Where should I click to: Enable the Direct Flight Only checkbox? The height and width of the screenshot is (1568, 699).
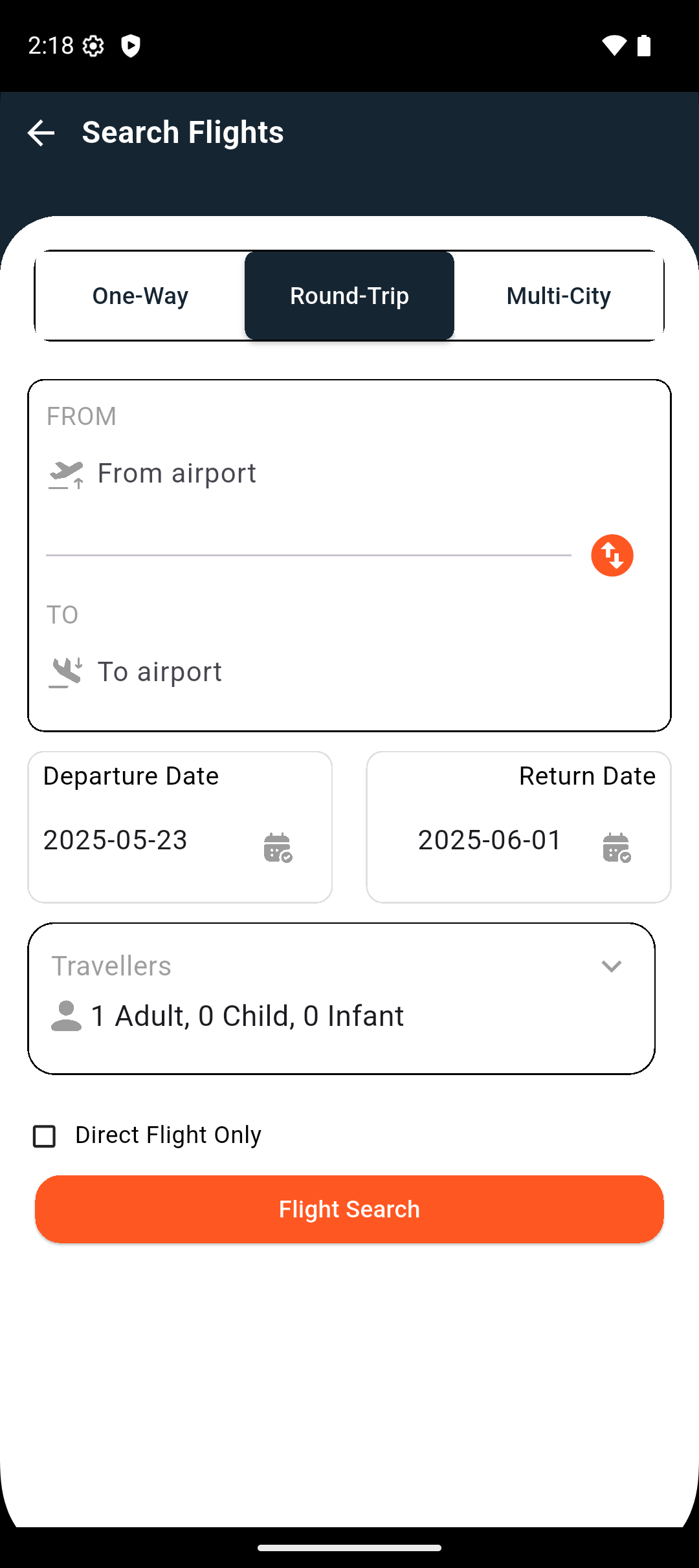(x=44, y=1136)
